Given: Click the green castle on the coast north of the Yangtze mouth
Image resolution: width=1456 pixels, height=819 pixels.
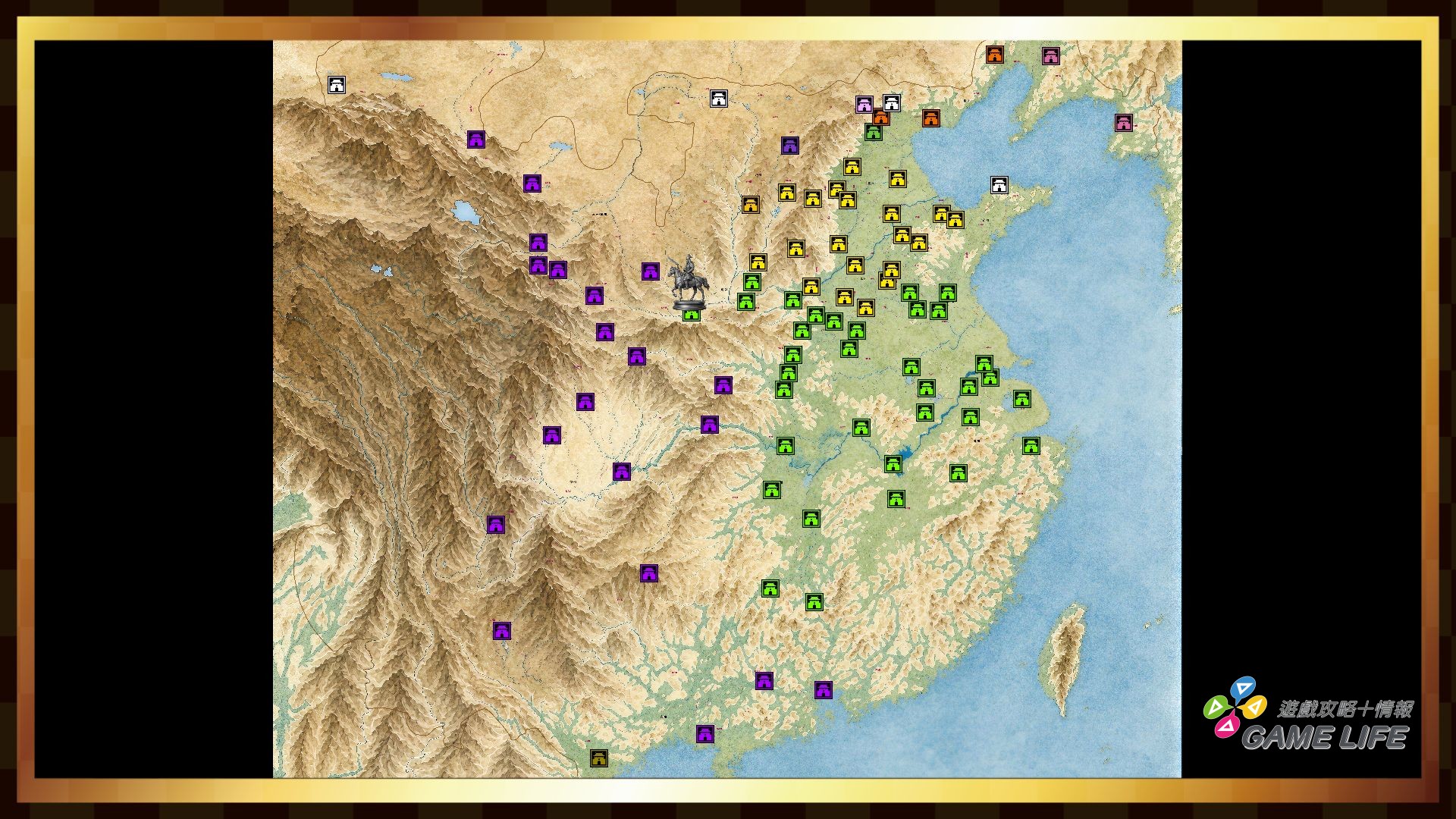Looking at the screenshot, I should pyautogui.click(x=1022, y=399).
